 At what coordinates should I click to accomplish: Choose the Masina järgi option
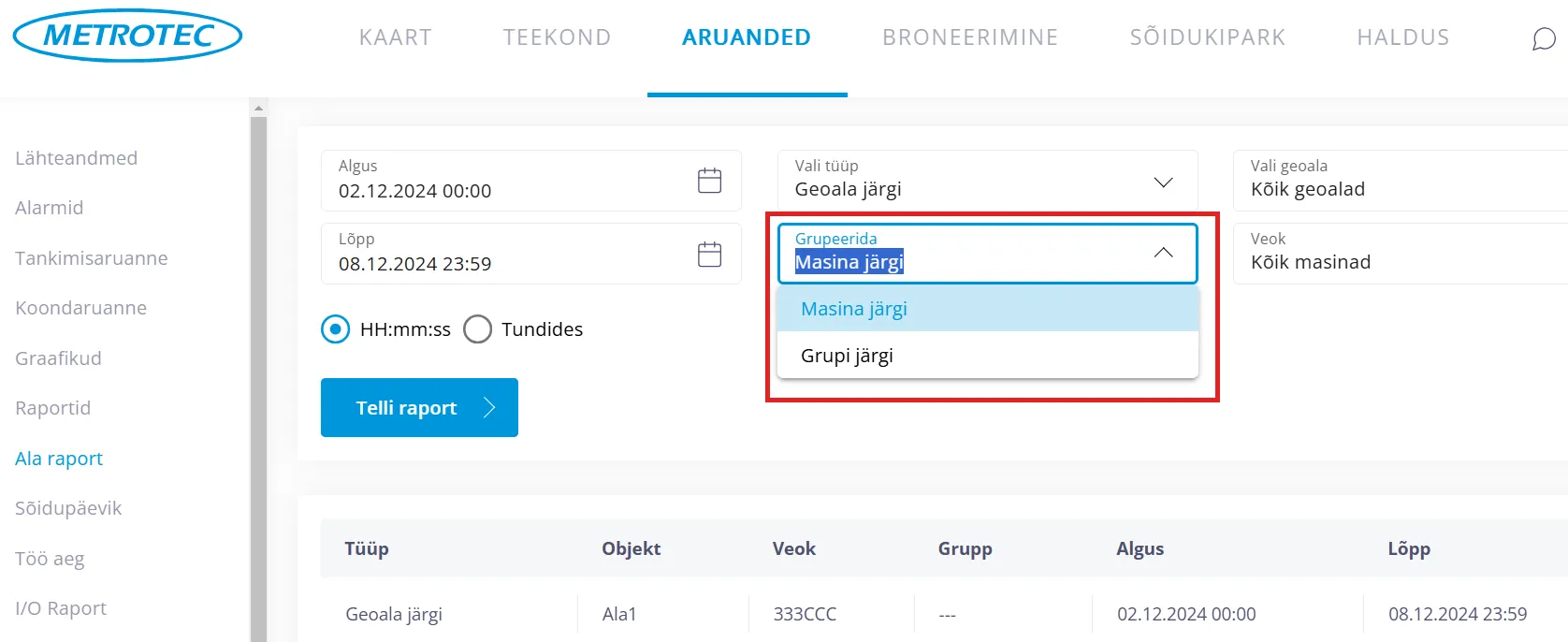click(x=854, y=309)
